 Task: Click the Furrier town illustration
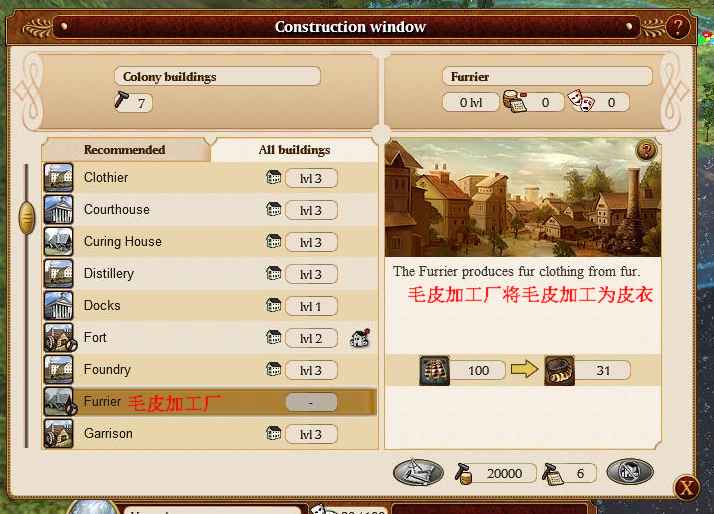coord(523,198)
